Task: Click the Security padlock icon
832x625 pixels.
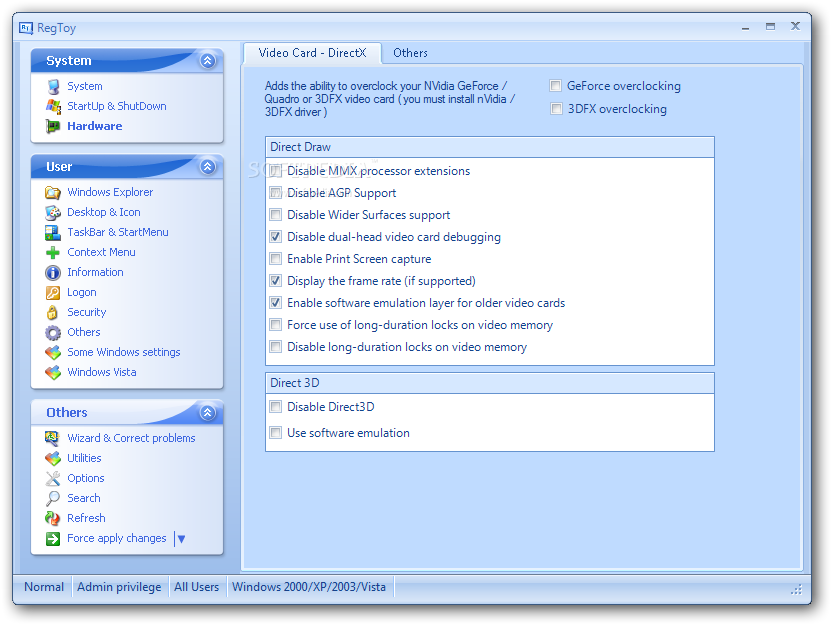Action: click(53, 312)
